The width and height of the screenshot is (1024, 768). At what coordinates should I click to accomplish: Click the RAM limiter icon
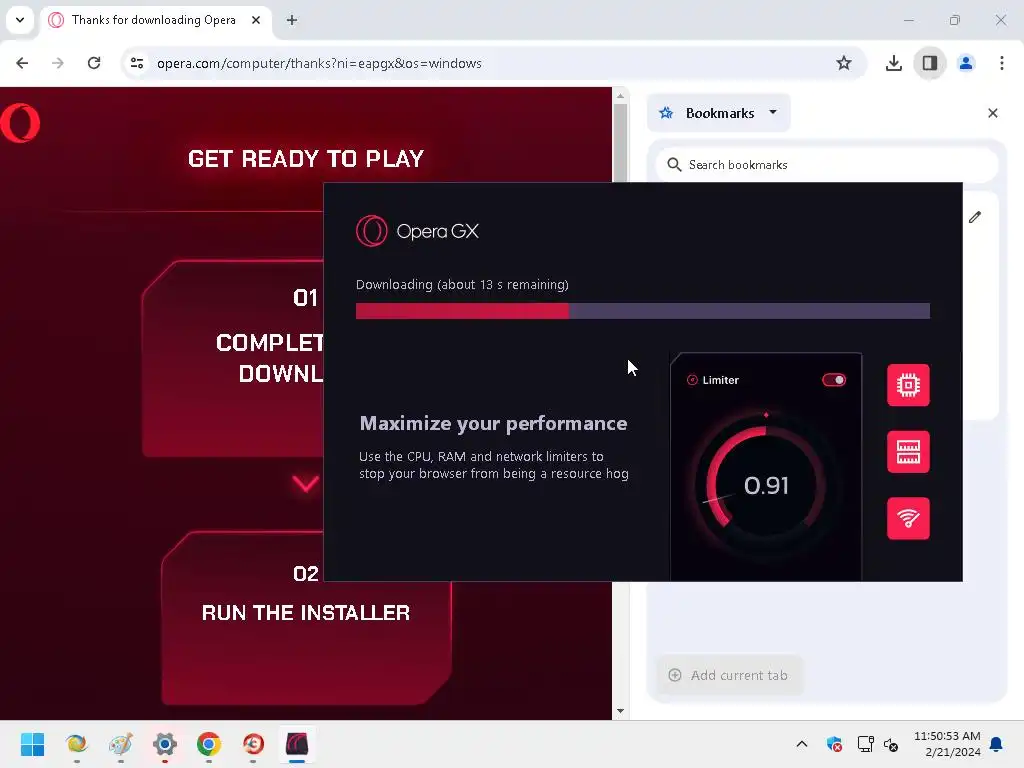[908, 452]
